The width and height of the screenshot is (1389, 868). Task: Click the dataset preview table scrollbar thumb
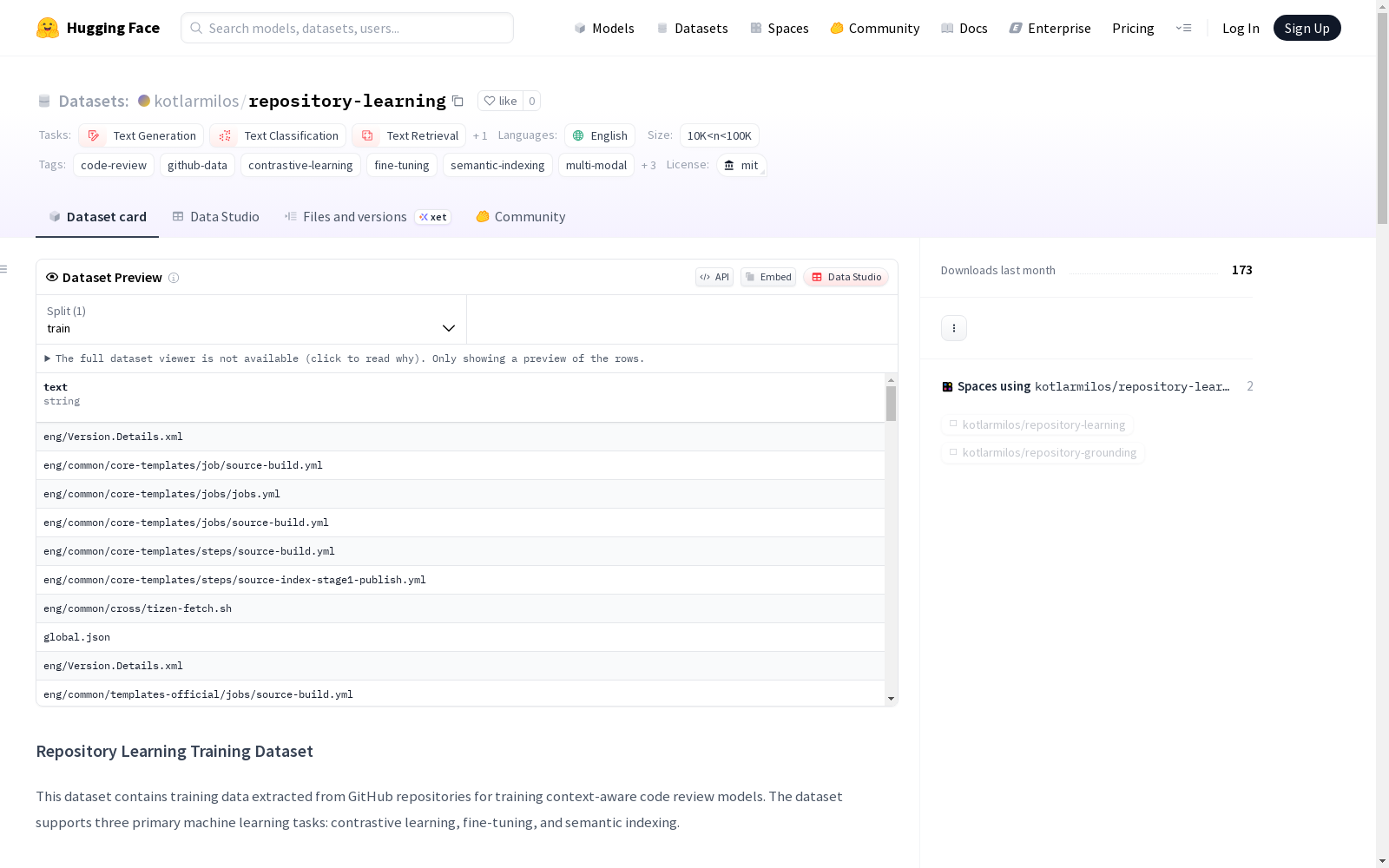891,404
